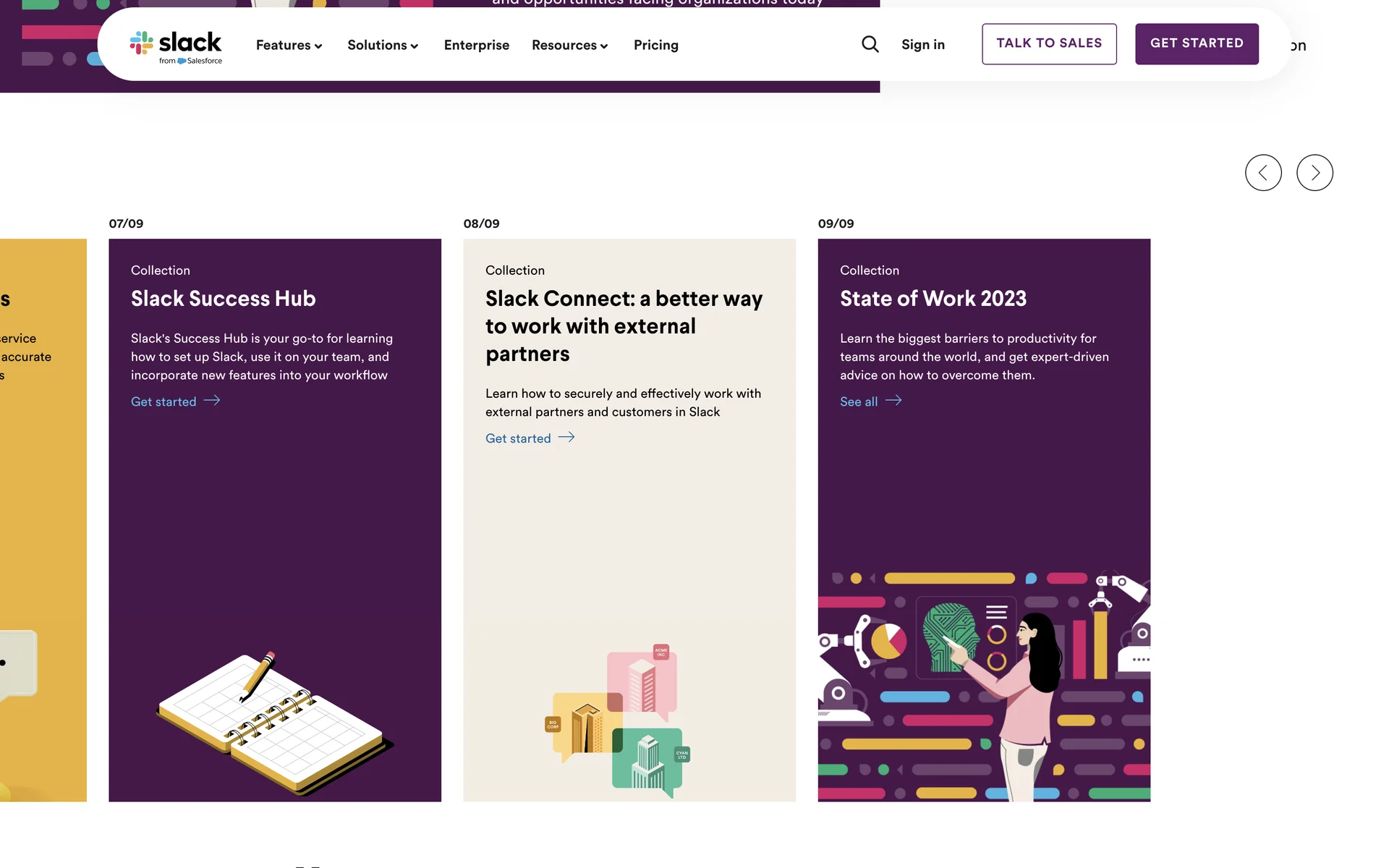Click arrow next to See all
This screenshot has height=868, width=1389.
[x=893, y=401]
